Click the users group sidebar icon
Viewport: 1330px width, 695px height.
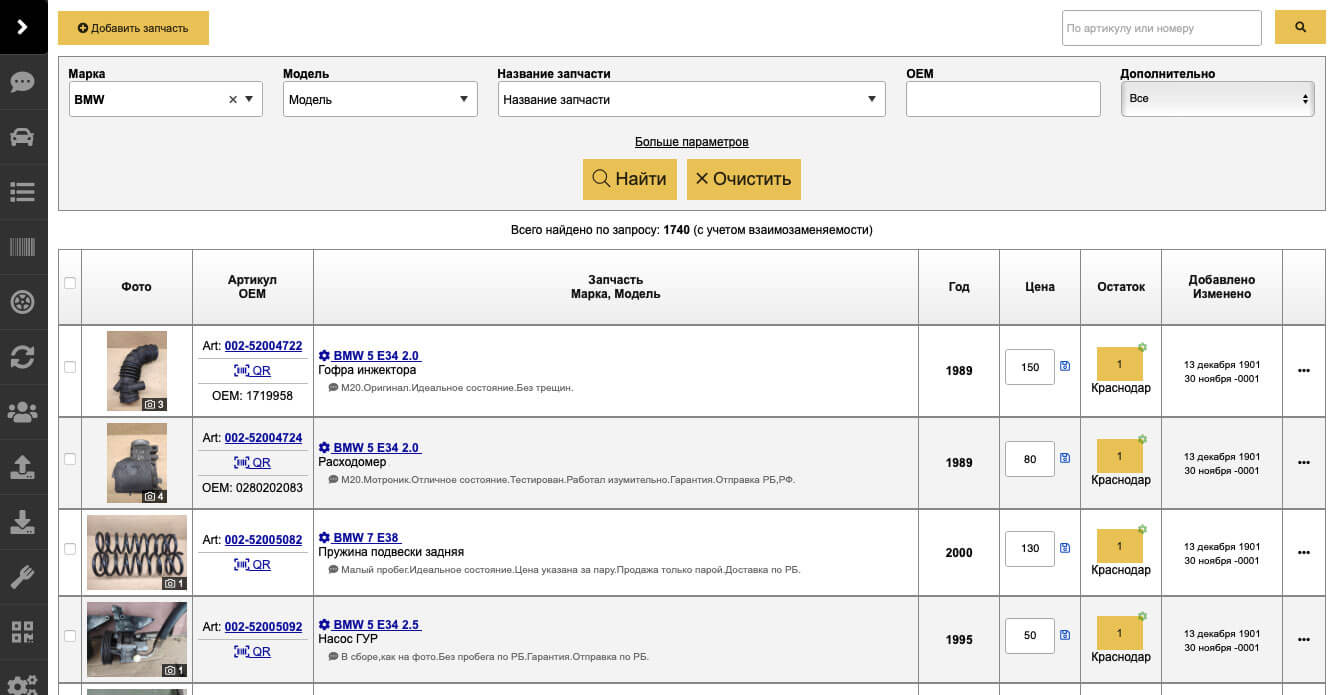click(22, 412)
